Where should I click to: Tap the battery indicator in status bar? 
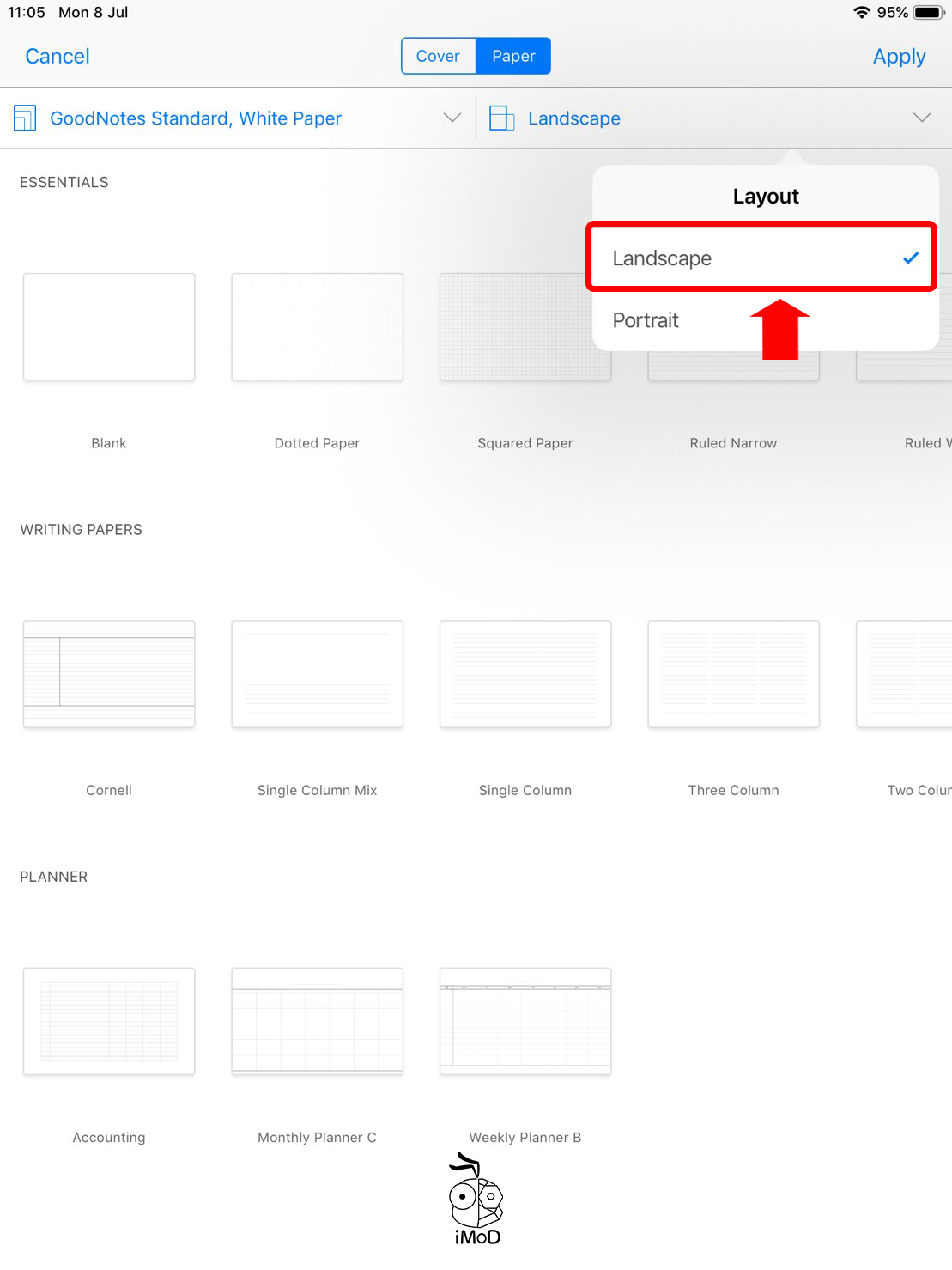coord(928,13)
